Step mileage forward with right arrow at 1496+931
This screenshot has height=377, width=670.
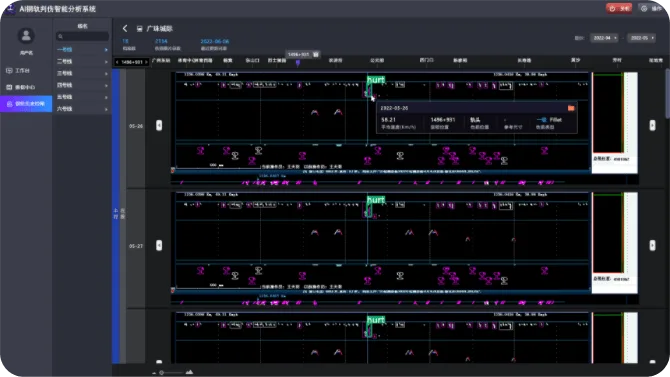point(146,62)
